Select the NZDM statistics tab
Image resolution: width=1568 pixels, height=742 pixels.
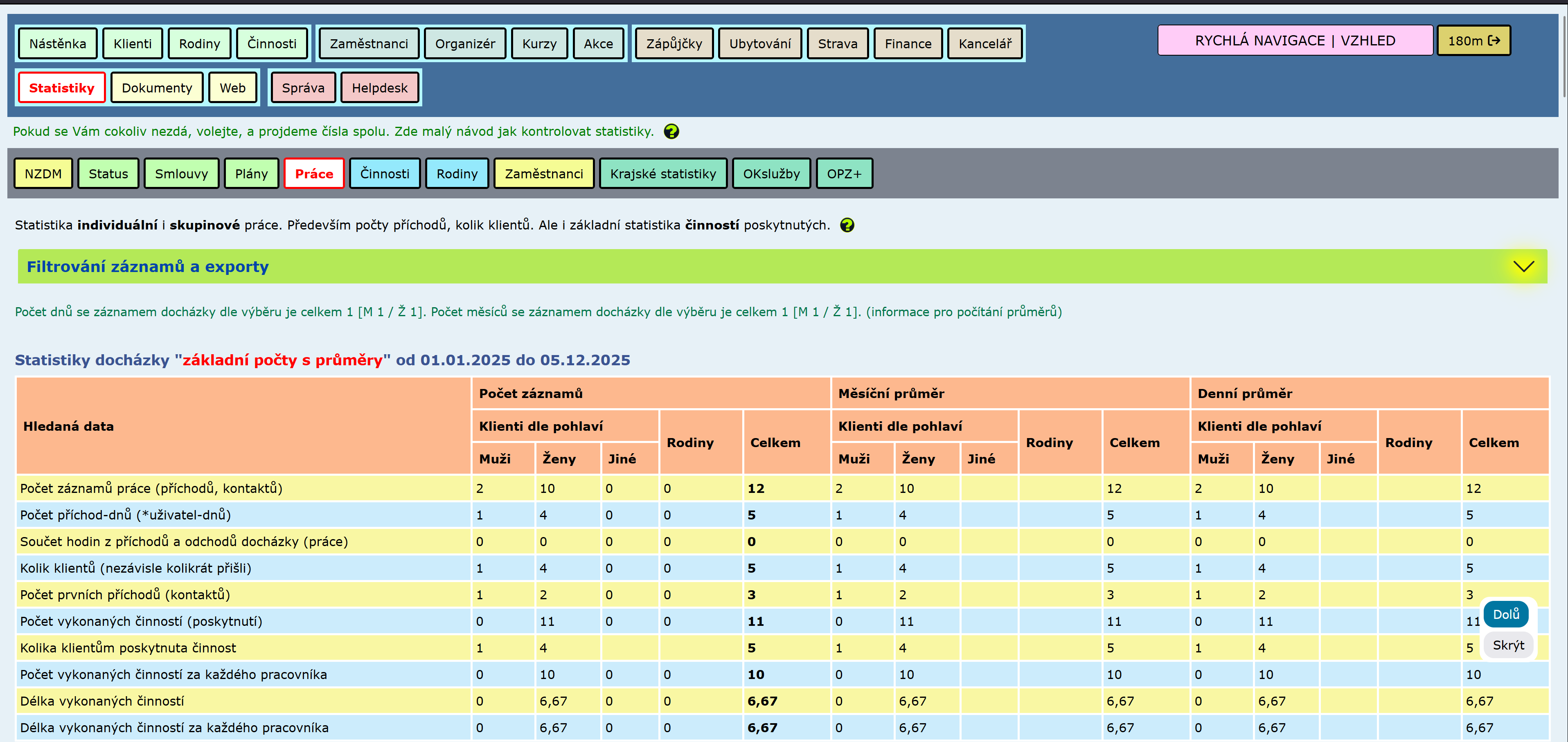click(x=43, y=174)
